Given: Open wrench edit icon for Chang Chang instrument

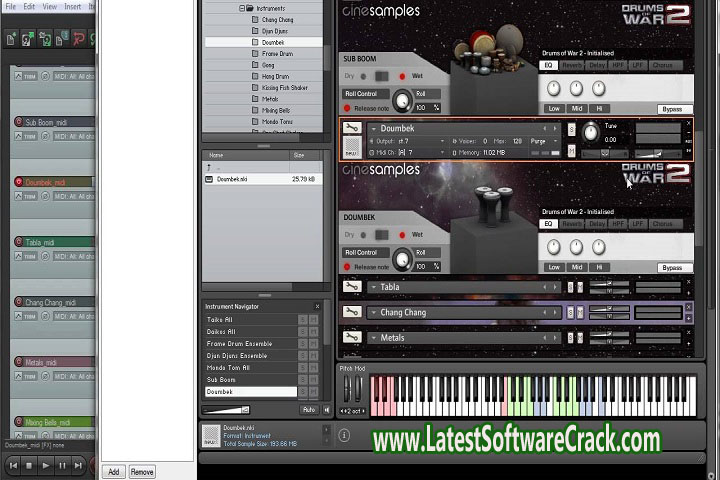Looking at the screenshot, I should (x=352, y=312).
